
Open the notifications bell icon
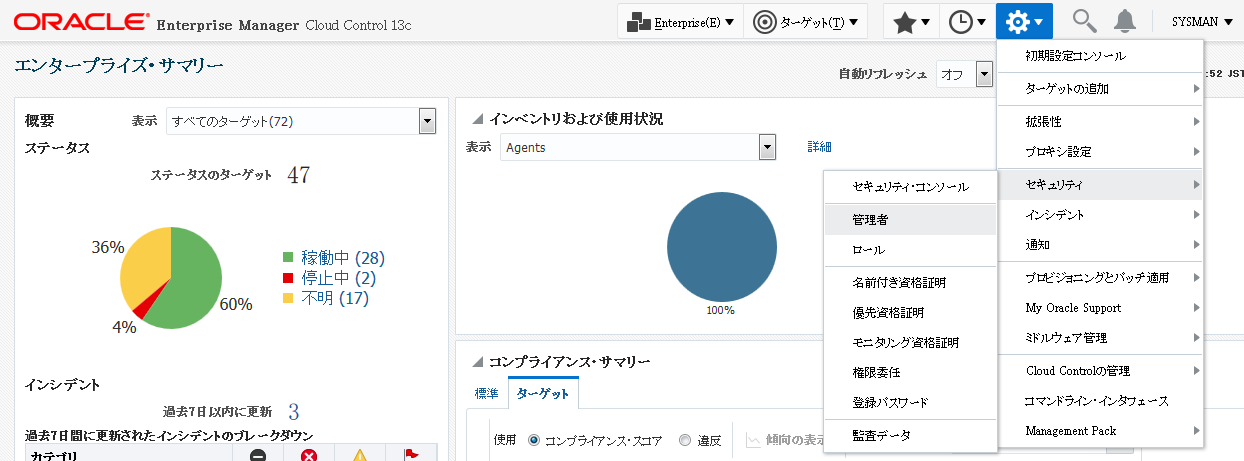1125,21
